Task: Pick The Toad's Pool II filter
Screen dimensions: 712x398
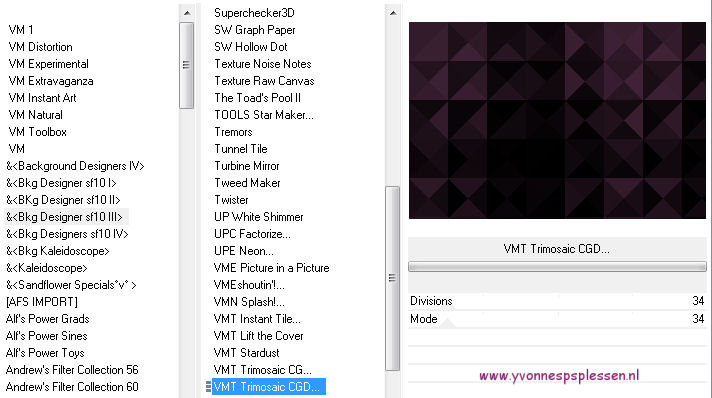Action: (257, 98)
